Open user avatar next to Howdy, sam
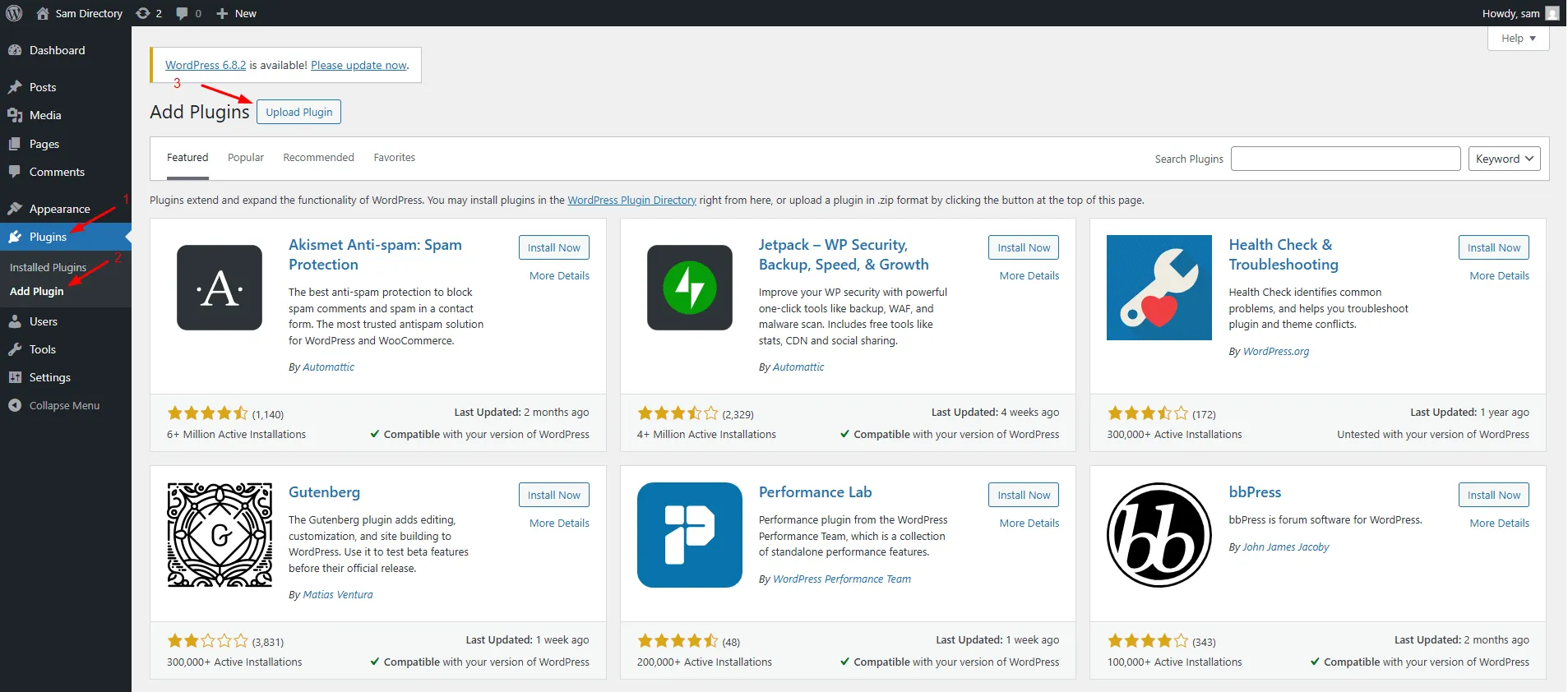 coord(1552,13)
